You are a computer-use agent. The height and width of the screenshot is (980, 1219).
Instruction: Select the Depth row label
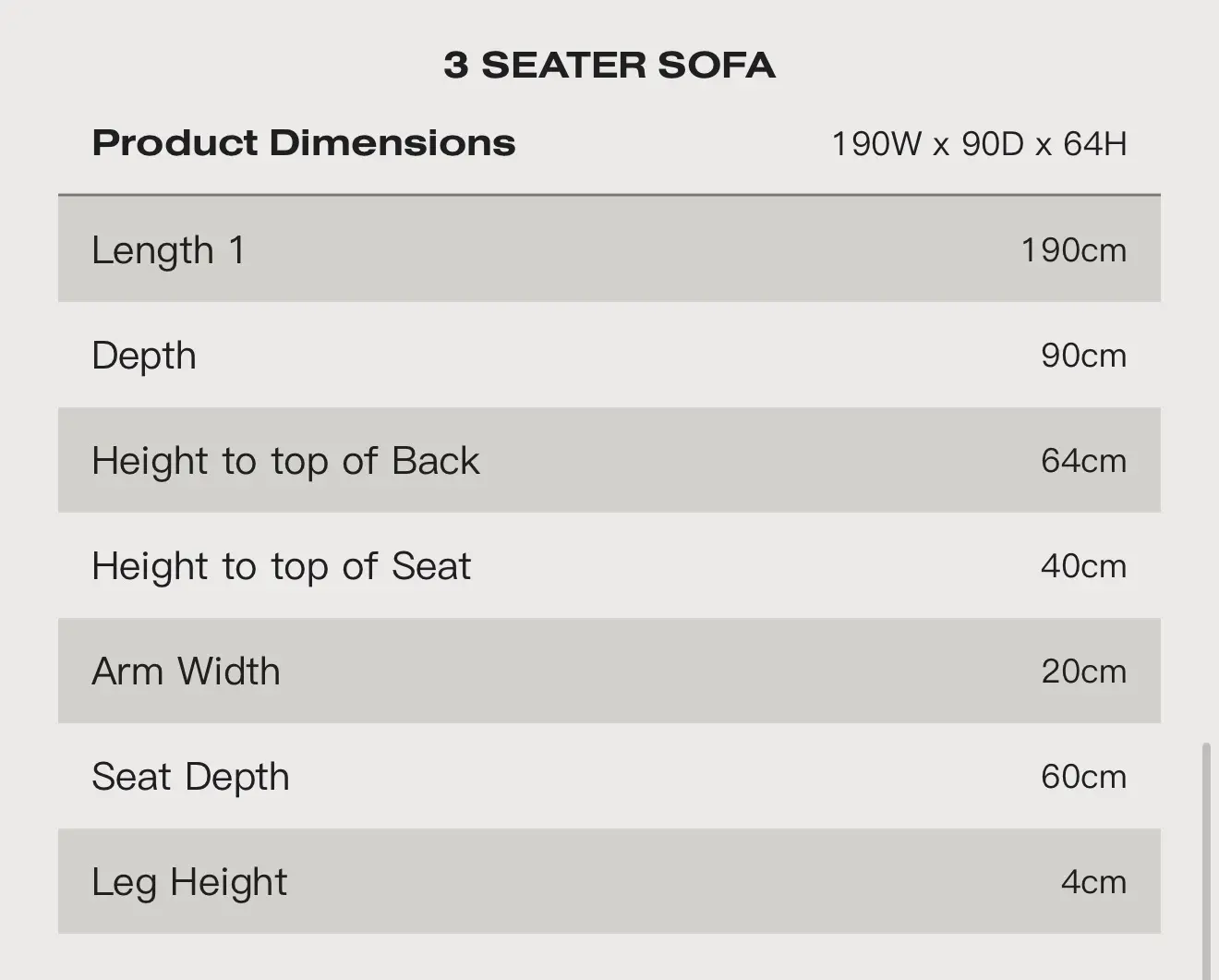pyautogui.click(x=144, y=356)
